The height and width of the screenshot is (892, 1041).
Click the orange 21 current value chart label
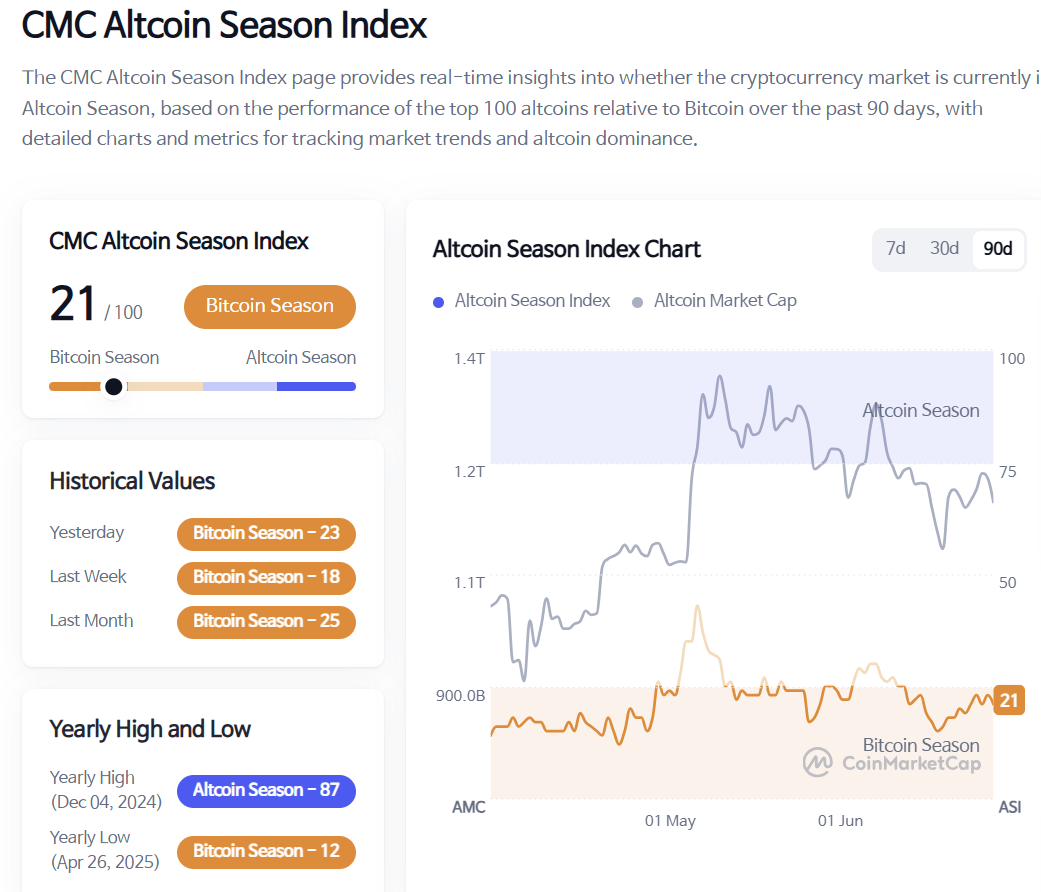point(1008,700)
